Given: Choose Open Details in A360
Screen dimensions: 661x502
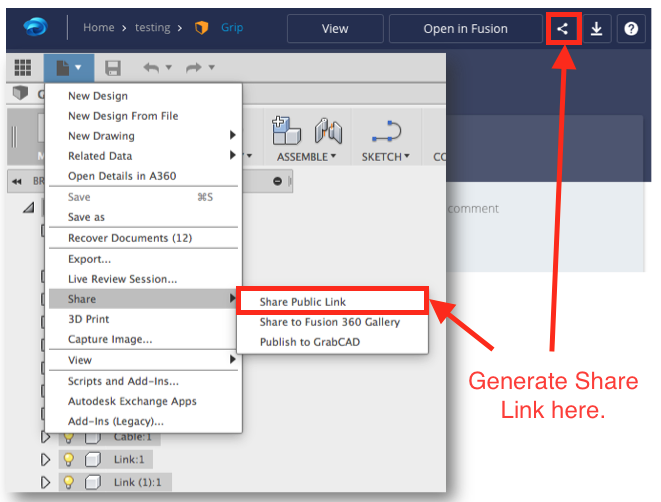Looking at the screenshot, I should (x=143, y=176).
